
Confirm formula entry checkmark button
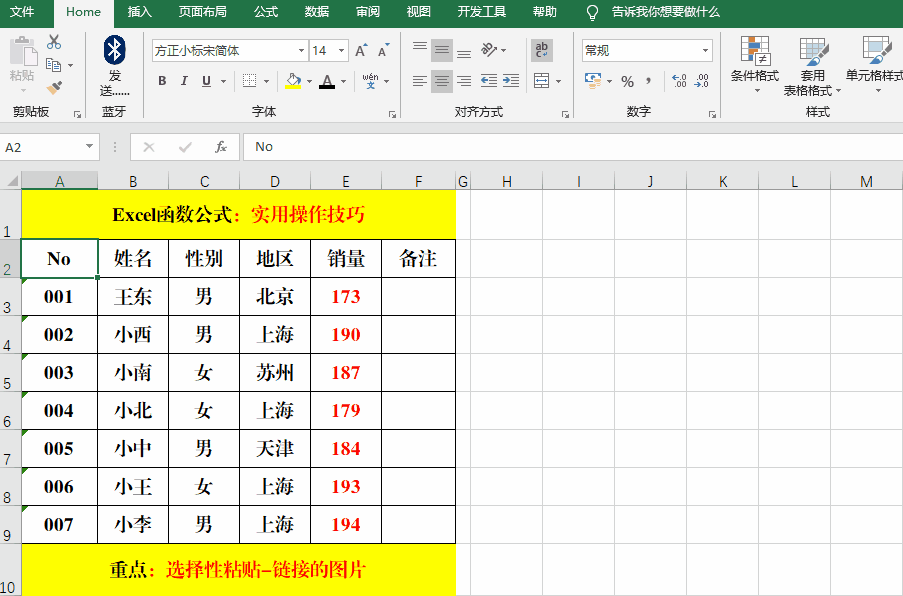(185, 147)
